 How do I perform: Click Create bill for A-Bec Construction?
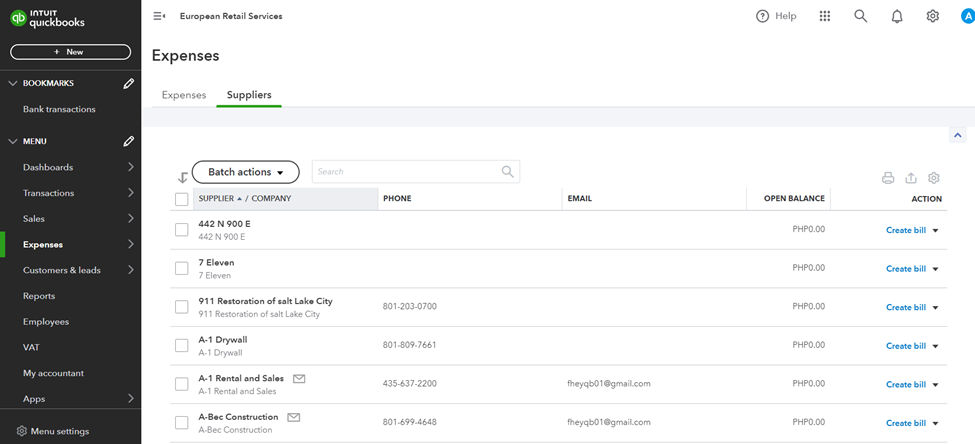(905, 423)
